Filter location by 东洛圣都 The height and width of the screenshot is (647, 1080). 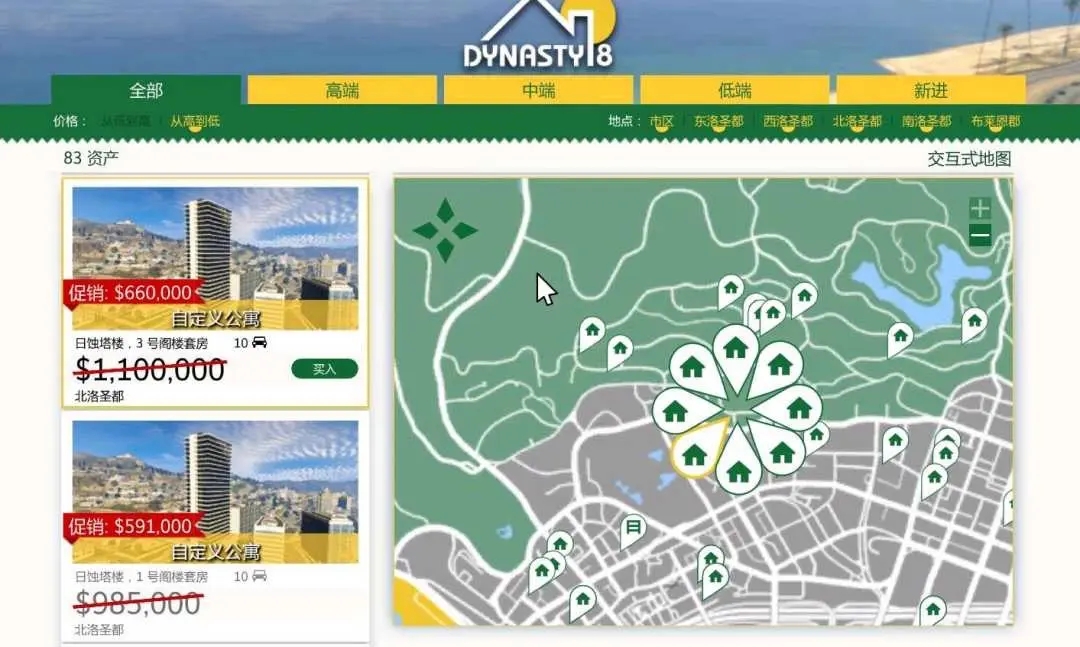click(x=718, y=121)
